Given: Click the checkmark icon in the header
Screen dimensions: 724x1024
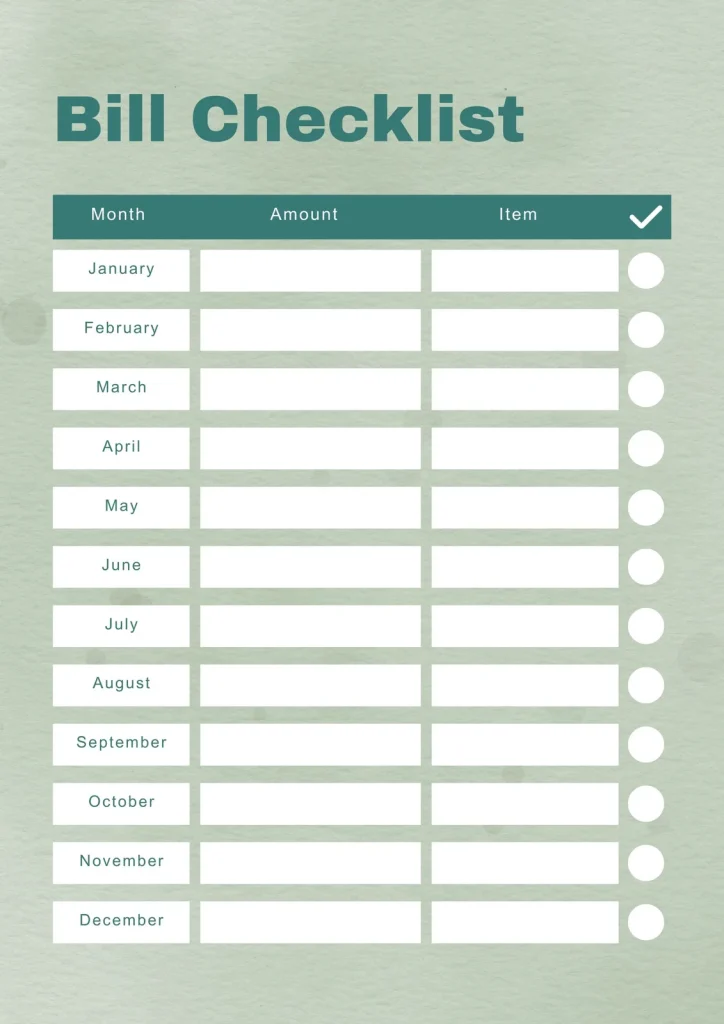Looking at the screenshot, I should coord(646,217).
